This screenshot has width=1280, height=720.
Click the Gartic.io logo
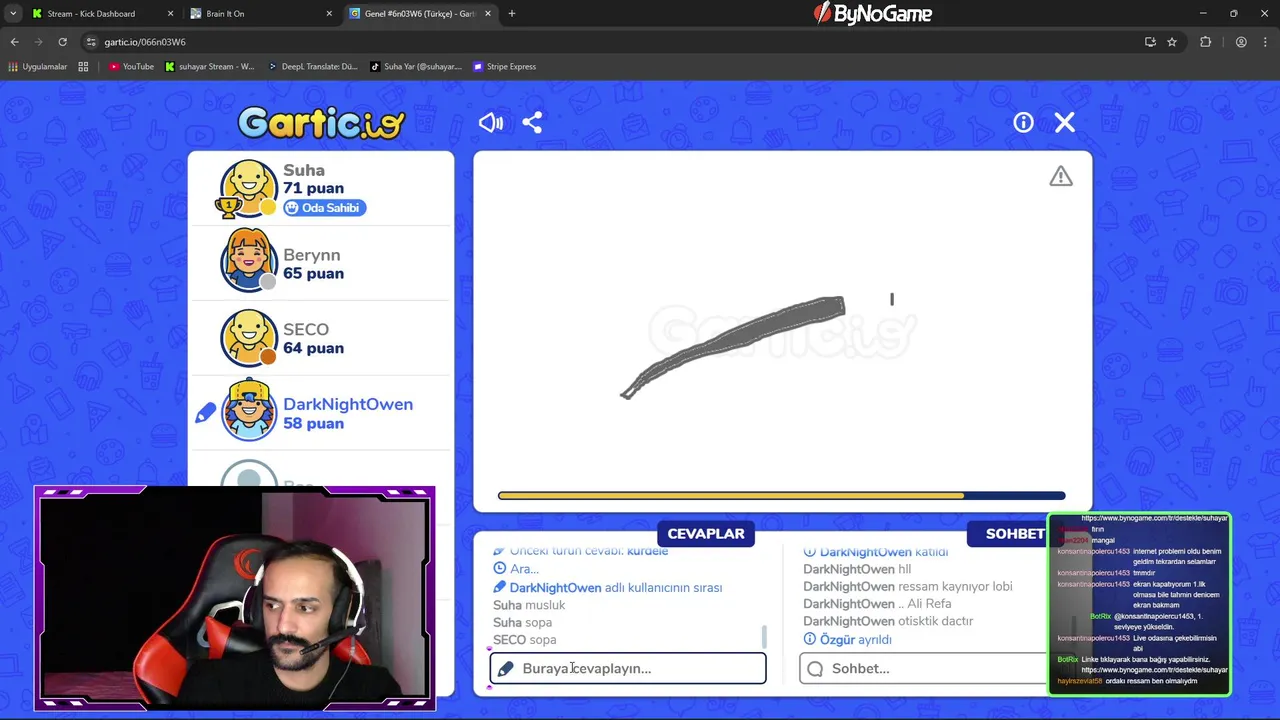(321, 122)
